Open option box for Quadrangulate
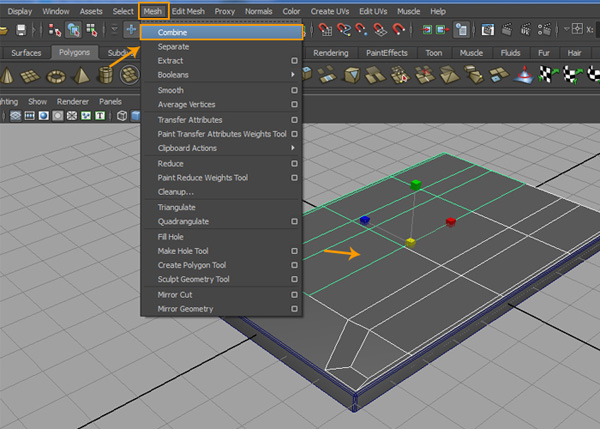This screenshot has height=429, width=600. click(x=294, y=221)
